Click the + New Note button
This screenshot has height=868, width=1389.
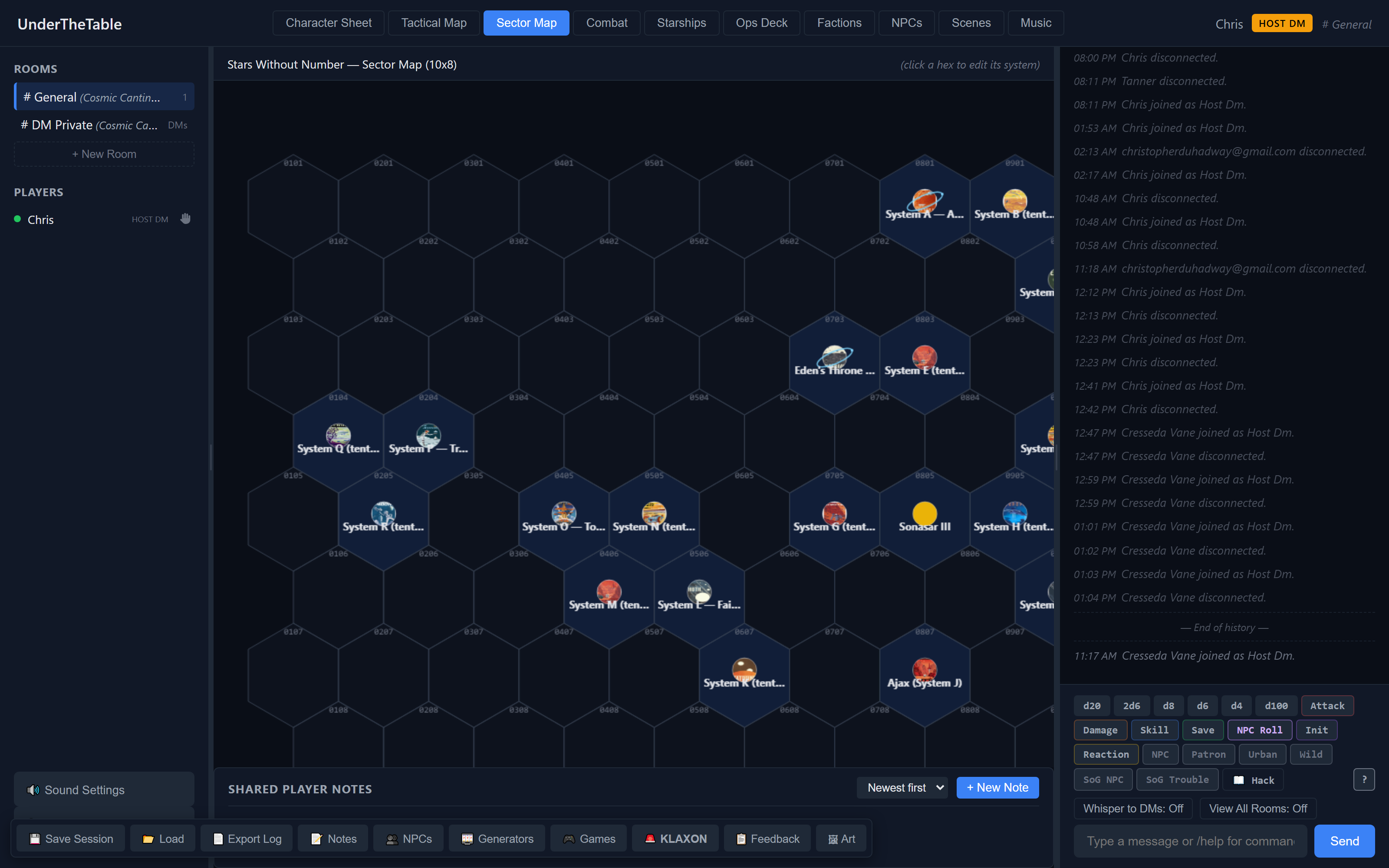(997, 788)
